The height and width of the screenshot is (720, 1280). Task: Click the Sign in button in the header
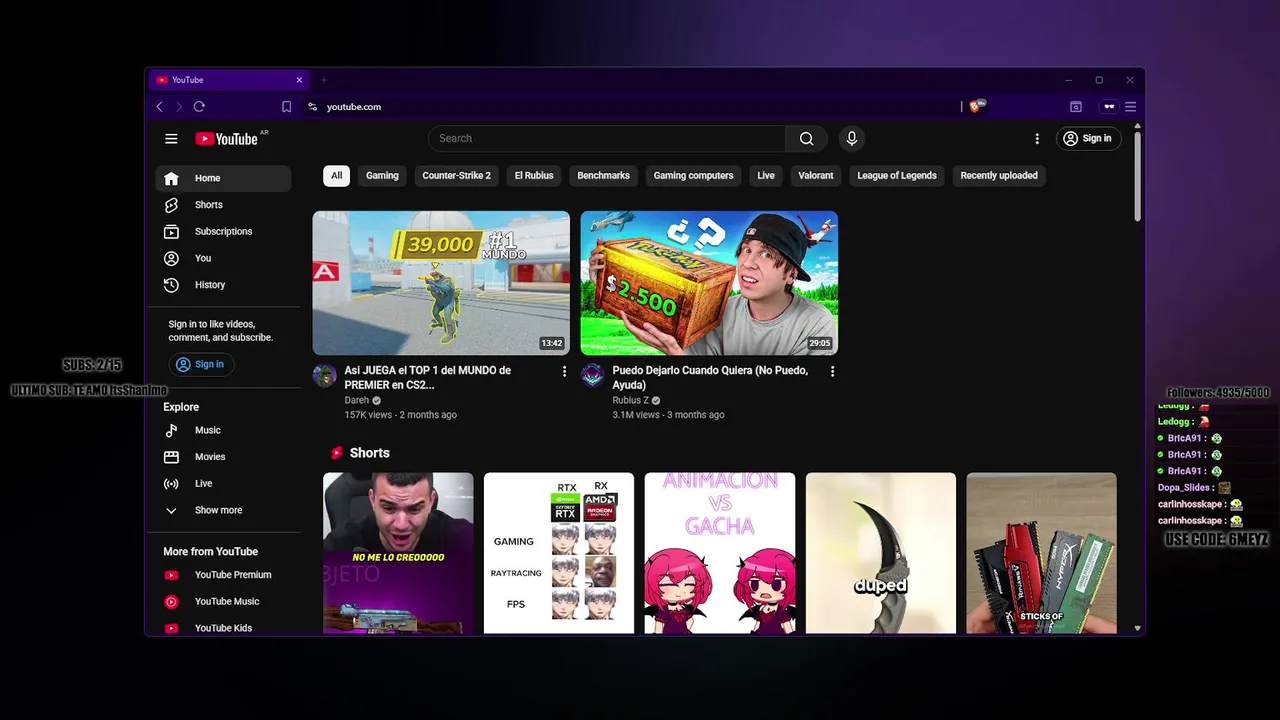tap(1088, 139)
